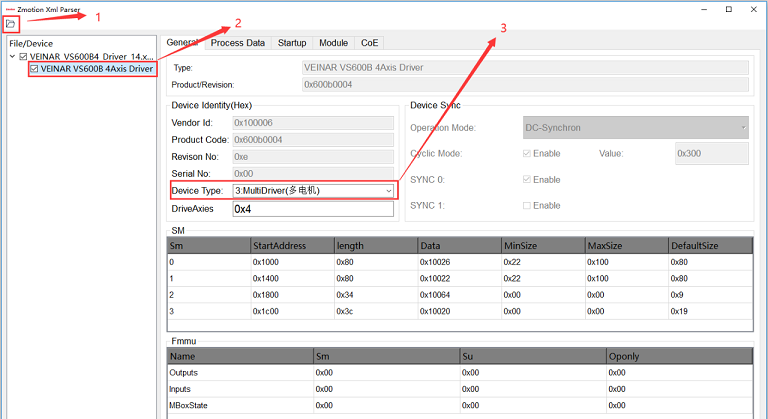The width and height of the screenshot is (768, 419).
Task: Click the length column header
Action: (x=376, y=246)
